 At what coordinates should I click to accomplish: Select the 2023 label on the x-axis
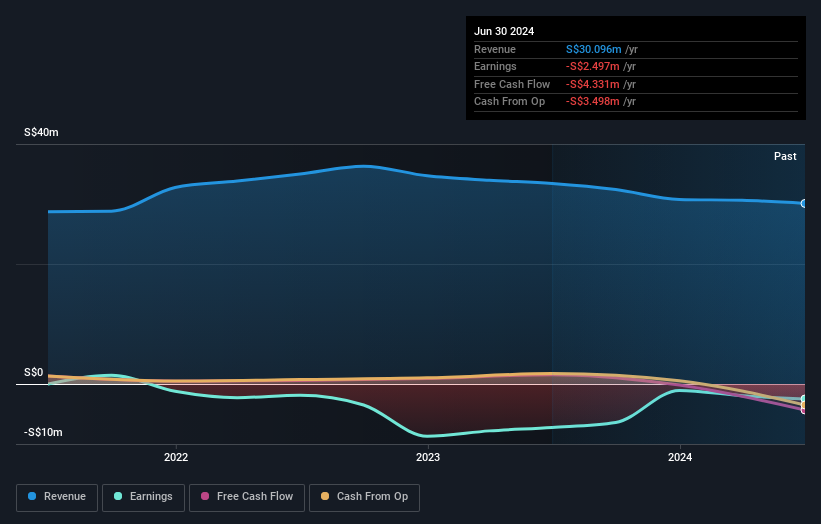428,457
